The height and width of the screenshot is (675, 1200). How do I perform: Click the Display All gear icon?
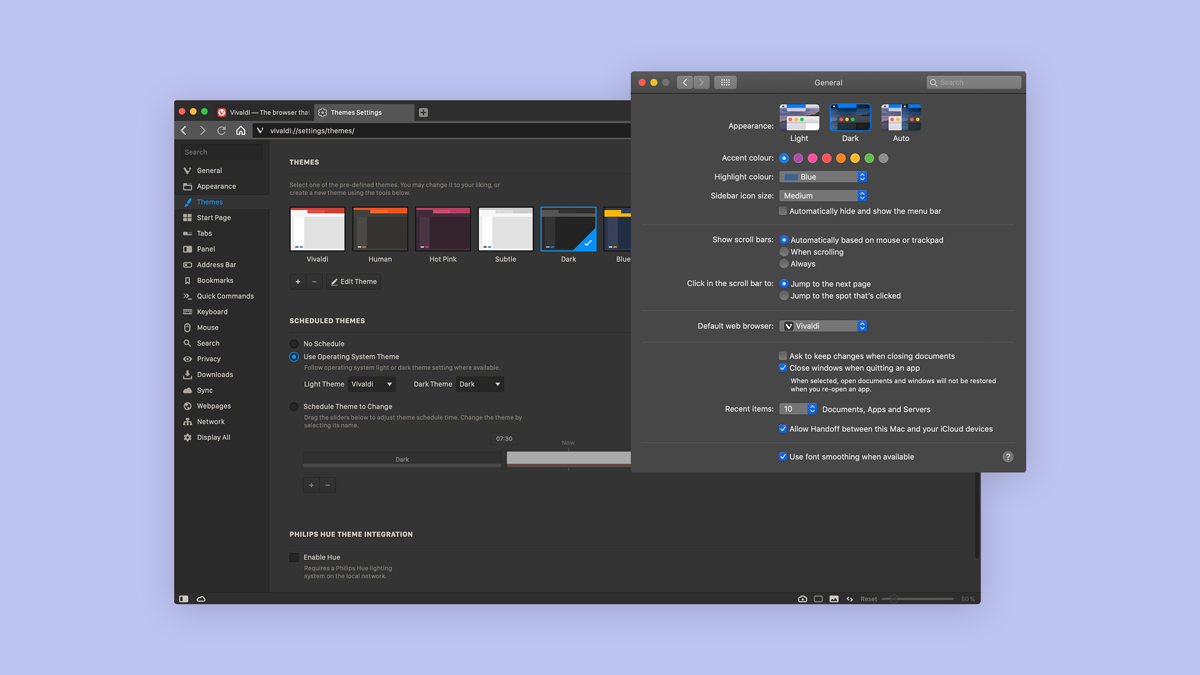187,438
